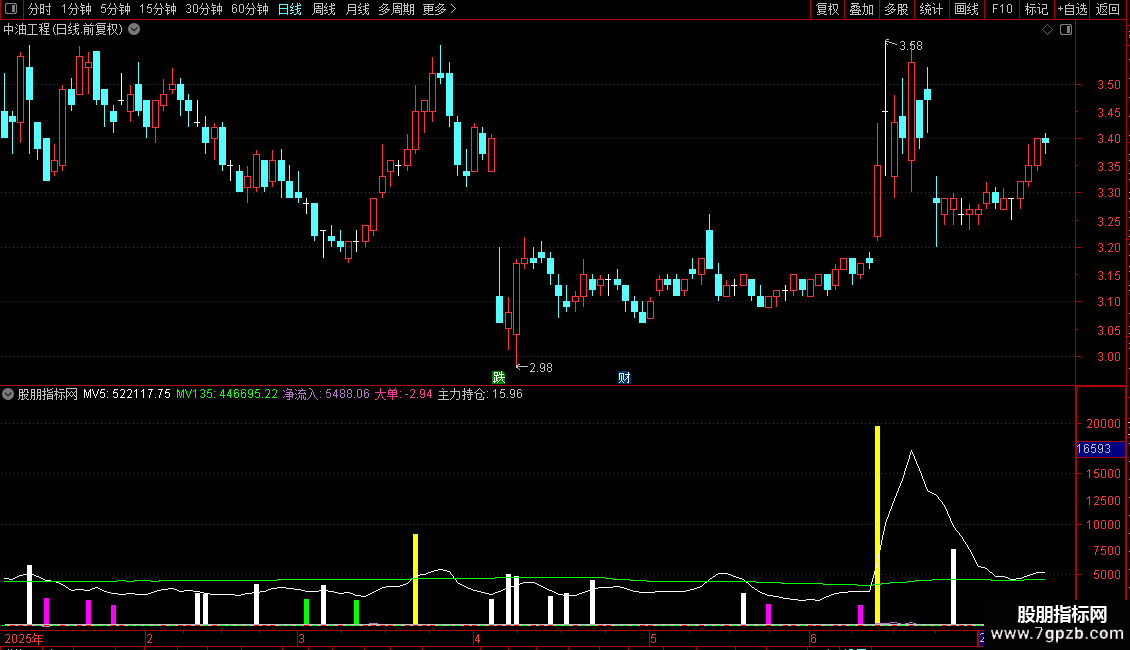
Task: Switch to the 周线 weekly chart
Action: 324,9
